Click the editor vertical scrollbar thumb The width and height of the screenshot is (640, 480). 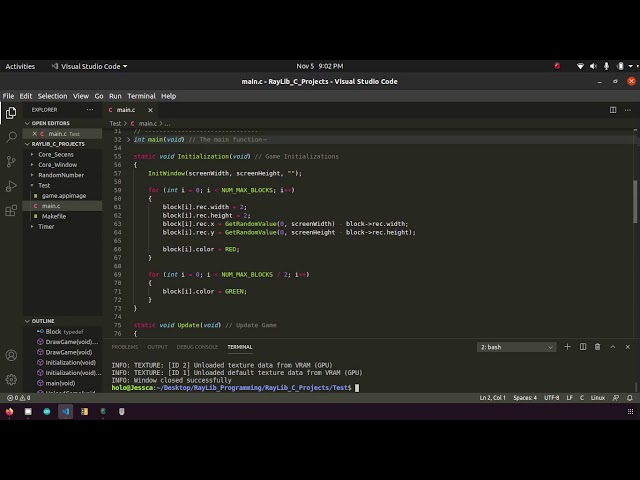point(635,202)
